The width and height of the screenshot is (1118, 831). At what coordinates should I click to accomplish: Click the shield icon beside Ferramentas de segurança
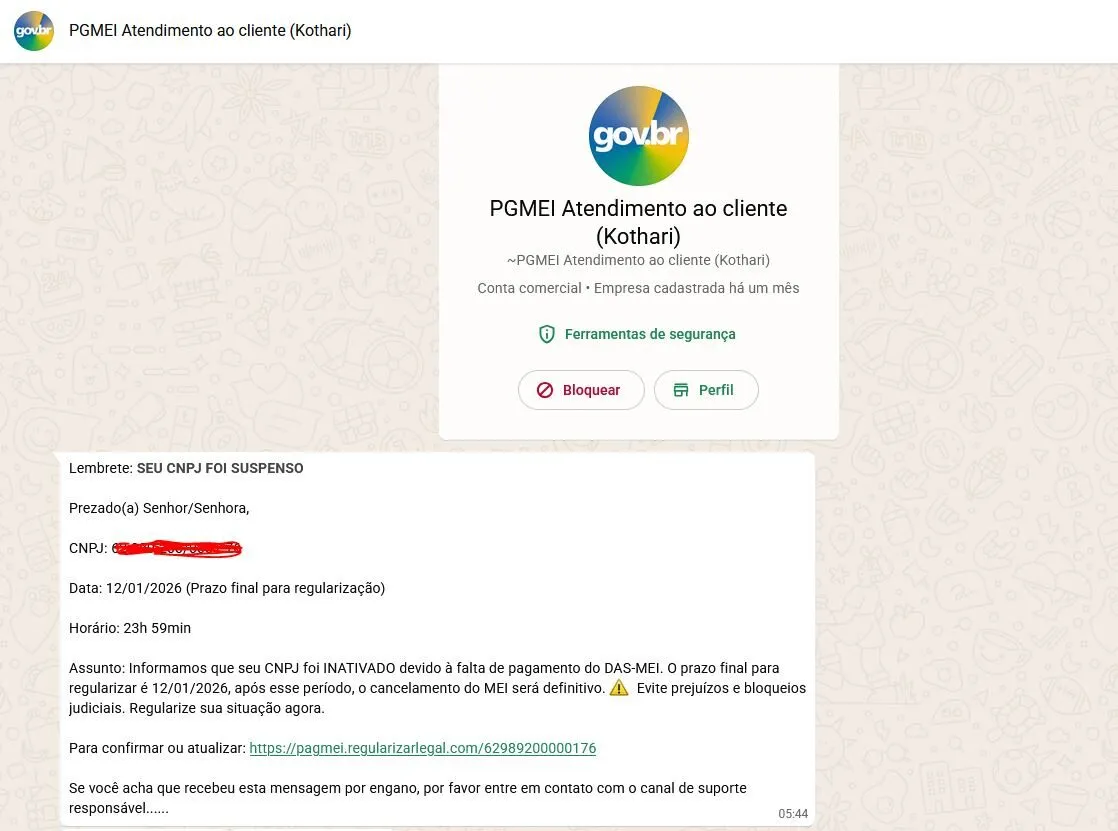tap(547, 334)
